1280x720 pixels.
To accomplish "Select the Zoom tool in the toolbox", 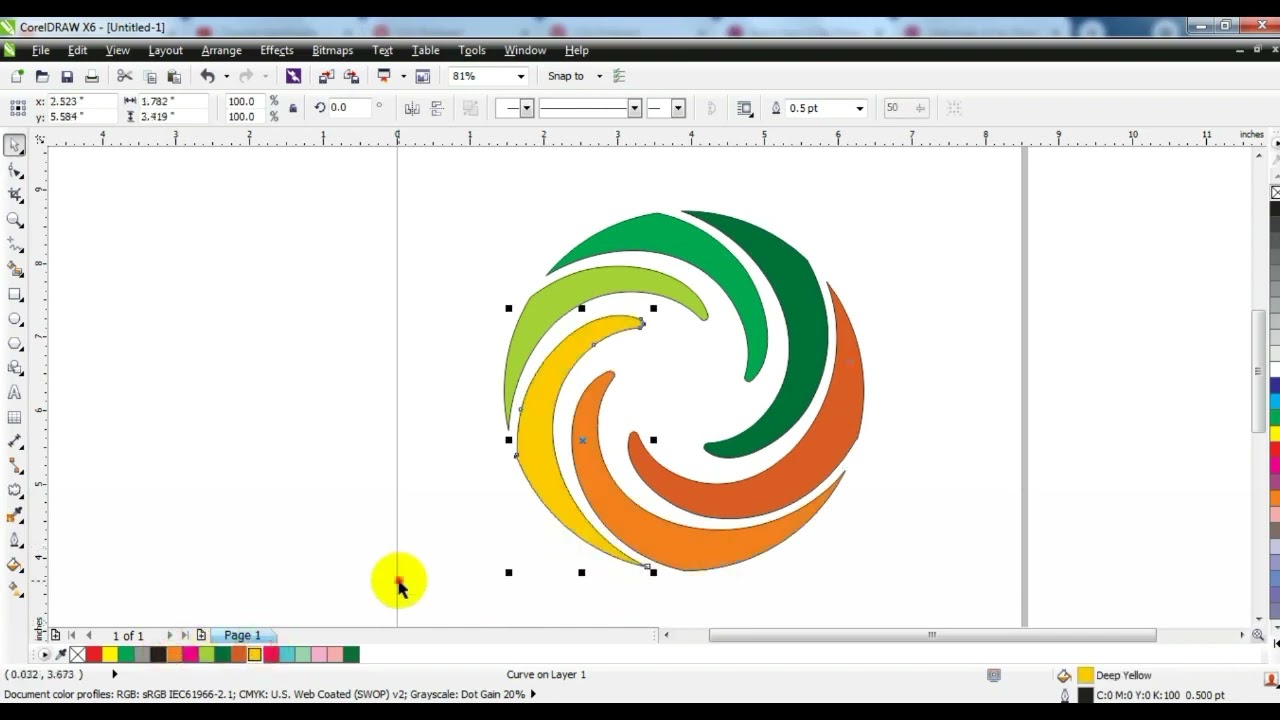I will 15,220.
